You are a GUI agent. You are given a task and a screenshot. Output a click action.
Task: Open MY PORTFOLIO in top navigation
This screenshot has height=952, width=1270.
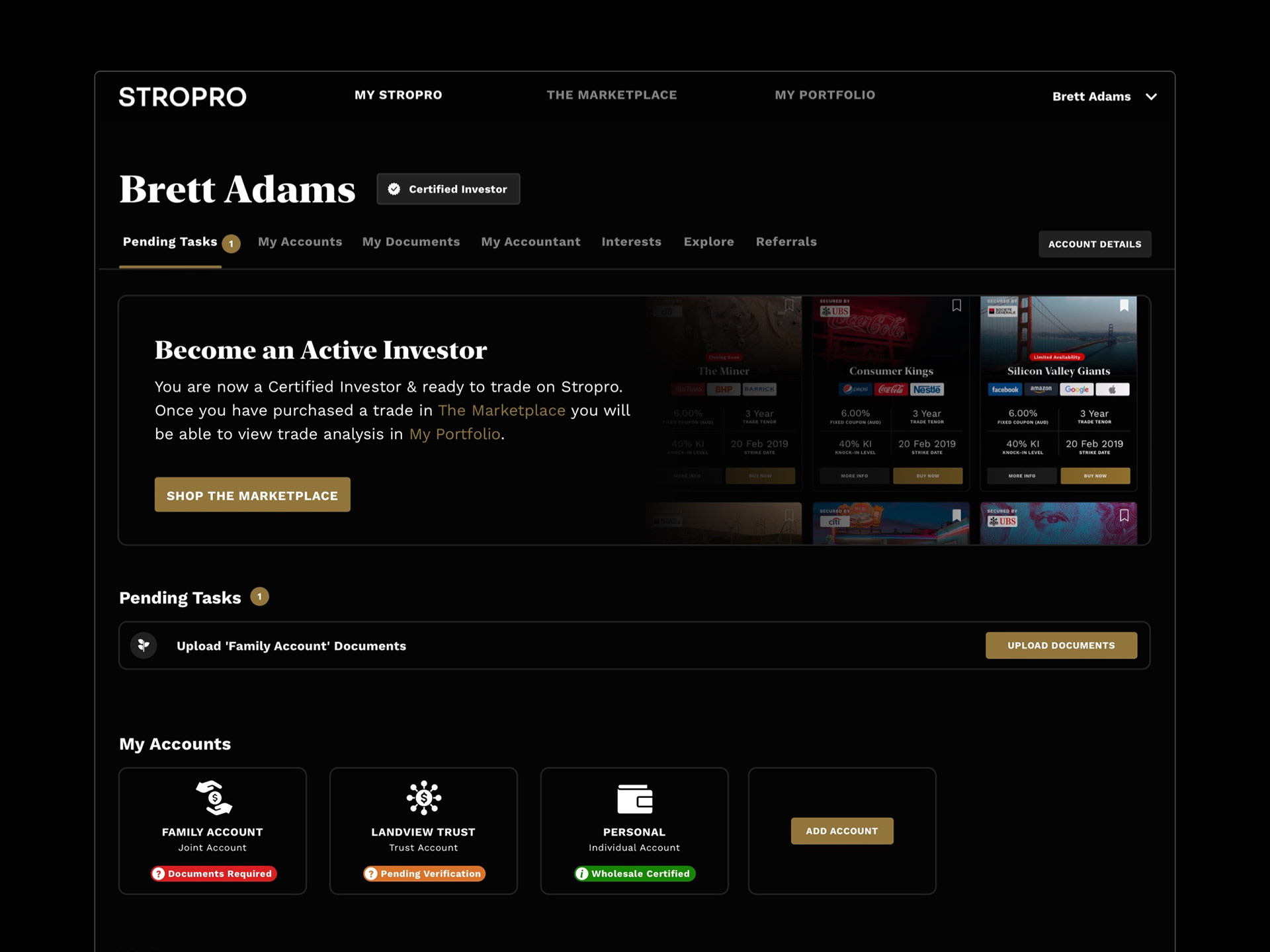[825, 95]
